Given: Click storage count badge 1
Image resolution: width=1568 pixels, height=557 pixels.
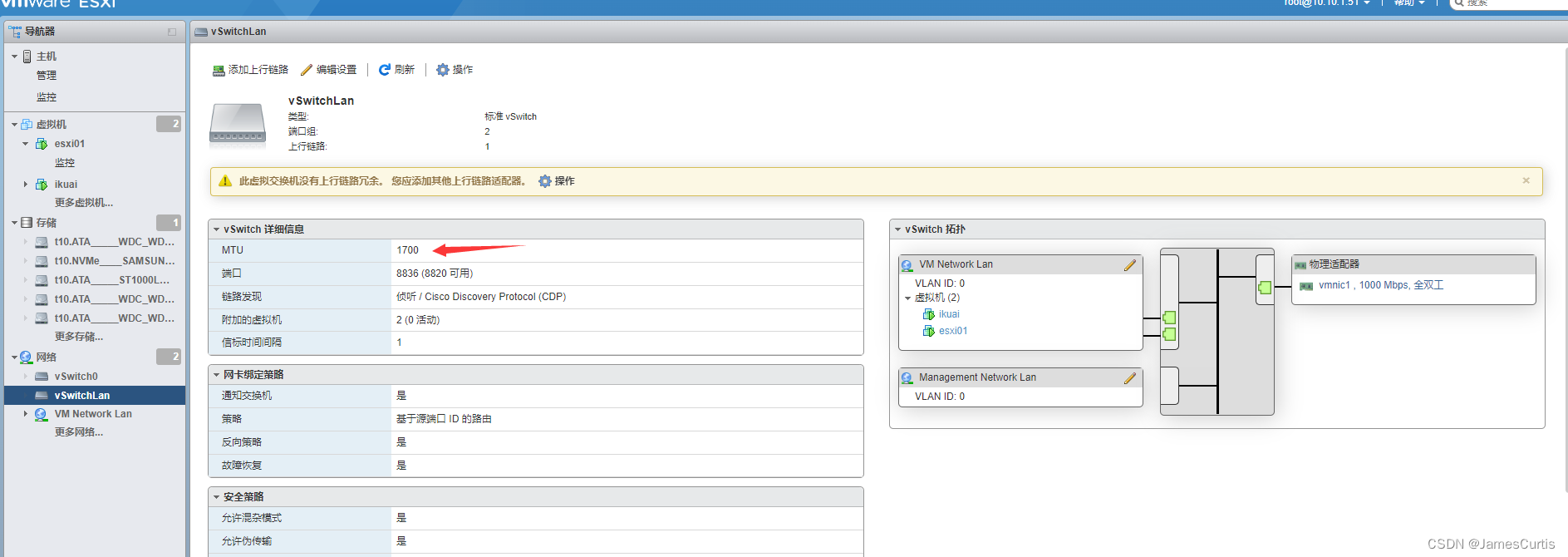Looking at the screenshot, I should [169, 223].
